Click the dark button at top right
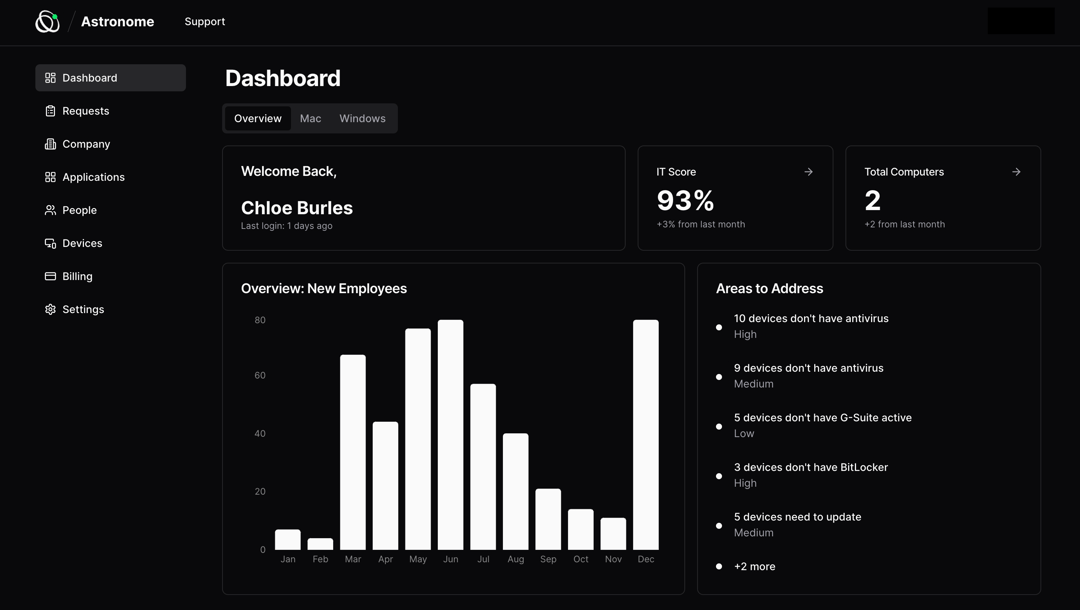The height and width of the screenshot is (610, 1080). click(x=1021, y=21)
